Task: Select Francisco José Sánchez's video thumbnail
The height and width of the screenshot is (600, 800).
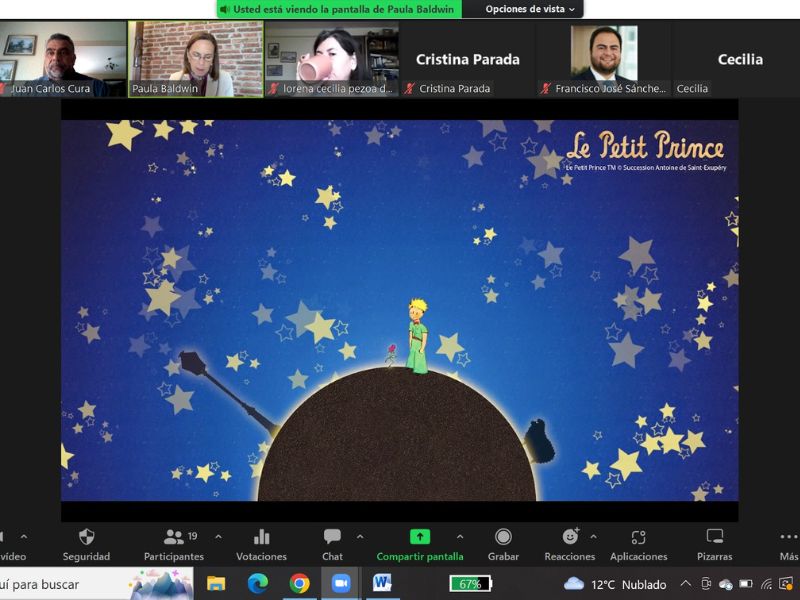Action: 604,59
